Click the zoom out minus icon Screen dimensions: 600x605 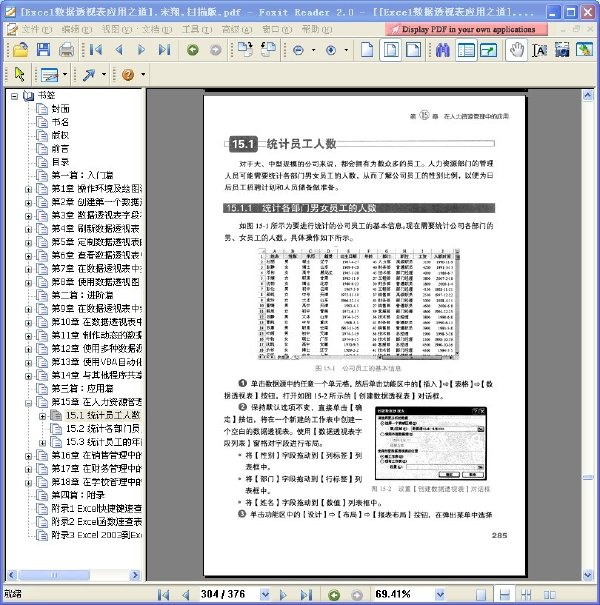[x=298, y=50]
